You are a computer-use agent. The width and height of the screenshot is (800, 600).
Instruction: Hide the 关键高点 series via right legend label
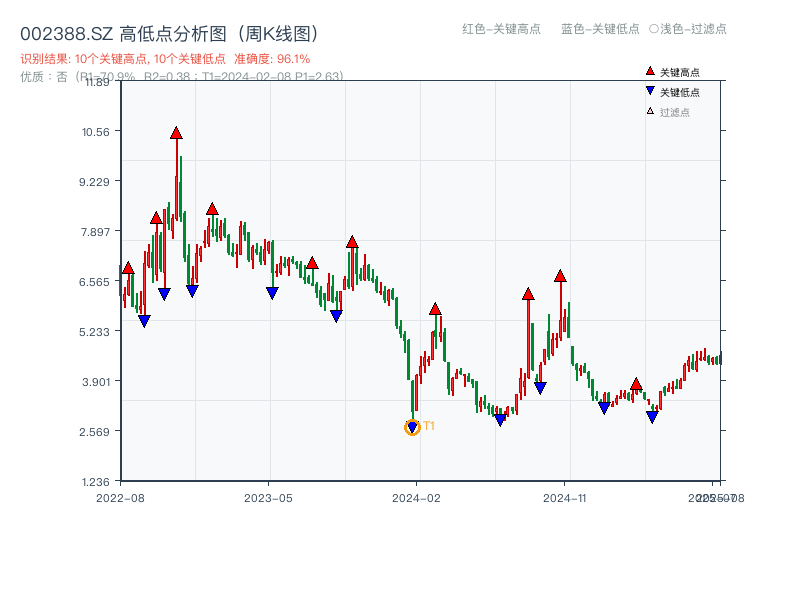click(x=680, y=72)
